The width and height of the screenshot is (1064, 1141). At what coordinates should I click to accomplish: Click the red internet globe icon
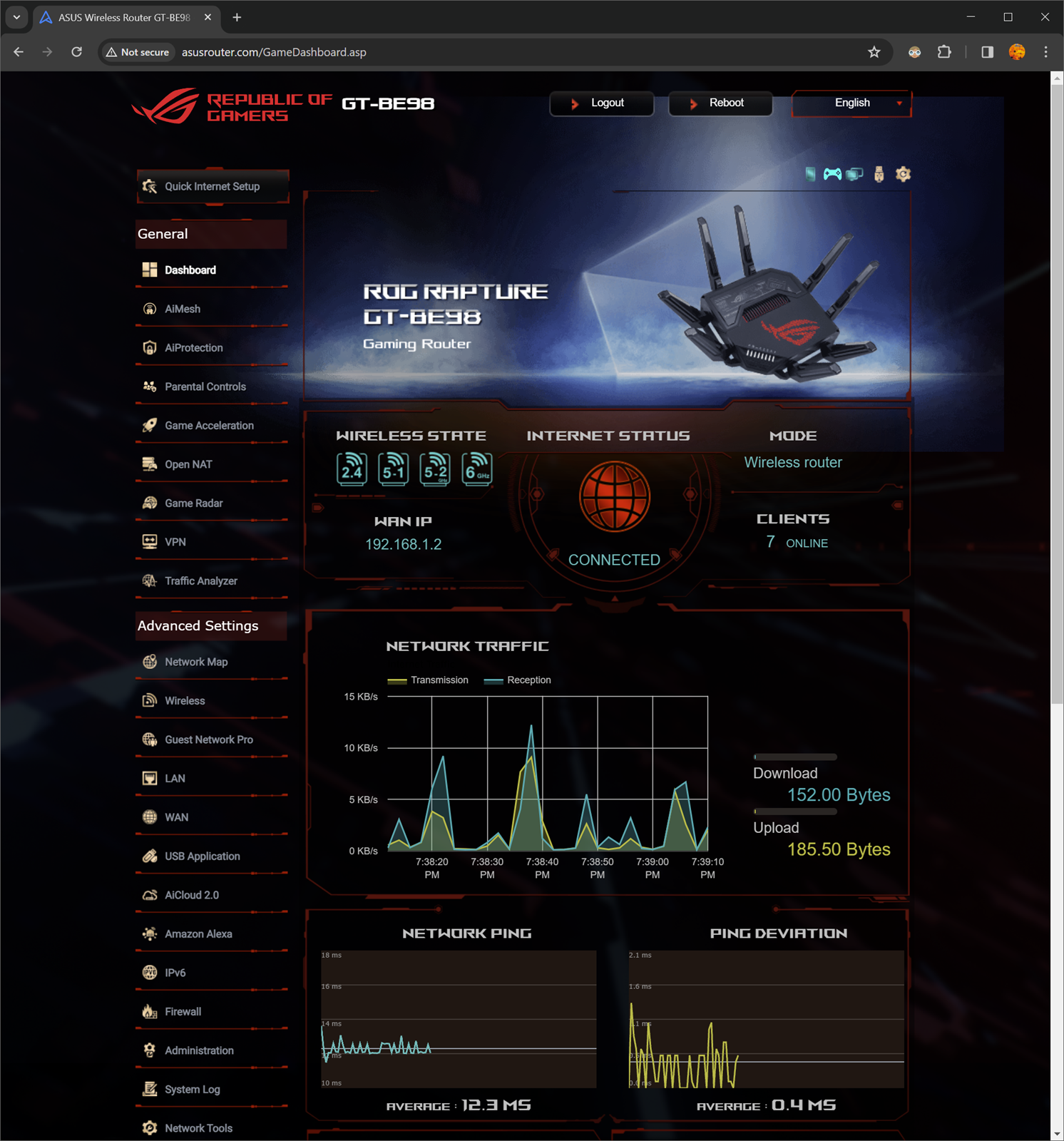615,496
